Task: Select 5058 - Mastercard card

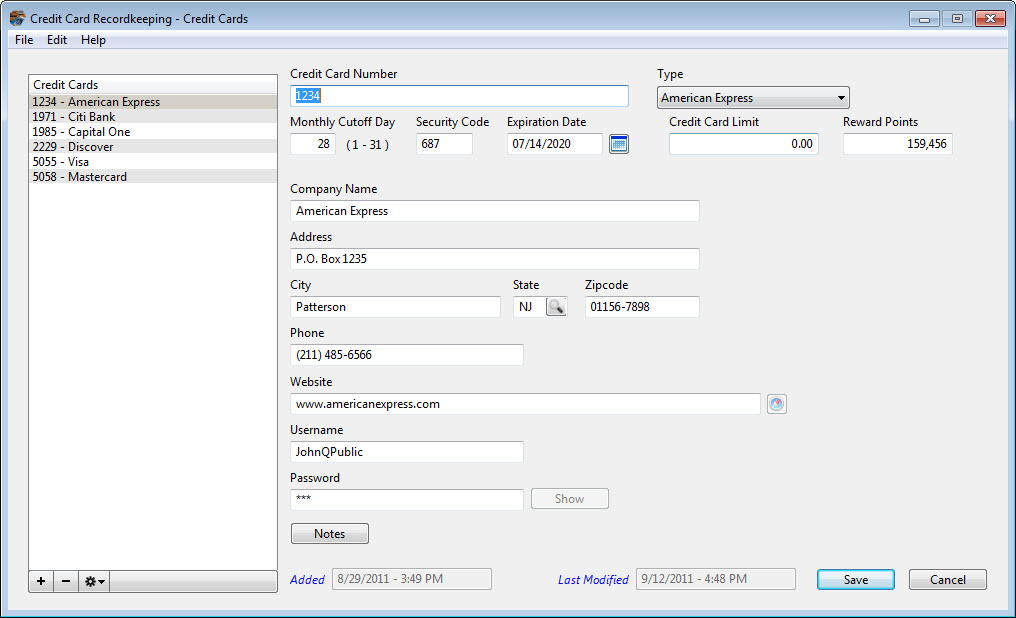Action: pos(153,176)
